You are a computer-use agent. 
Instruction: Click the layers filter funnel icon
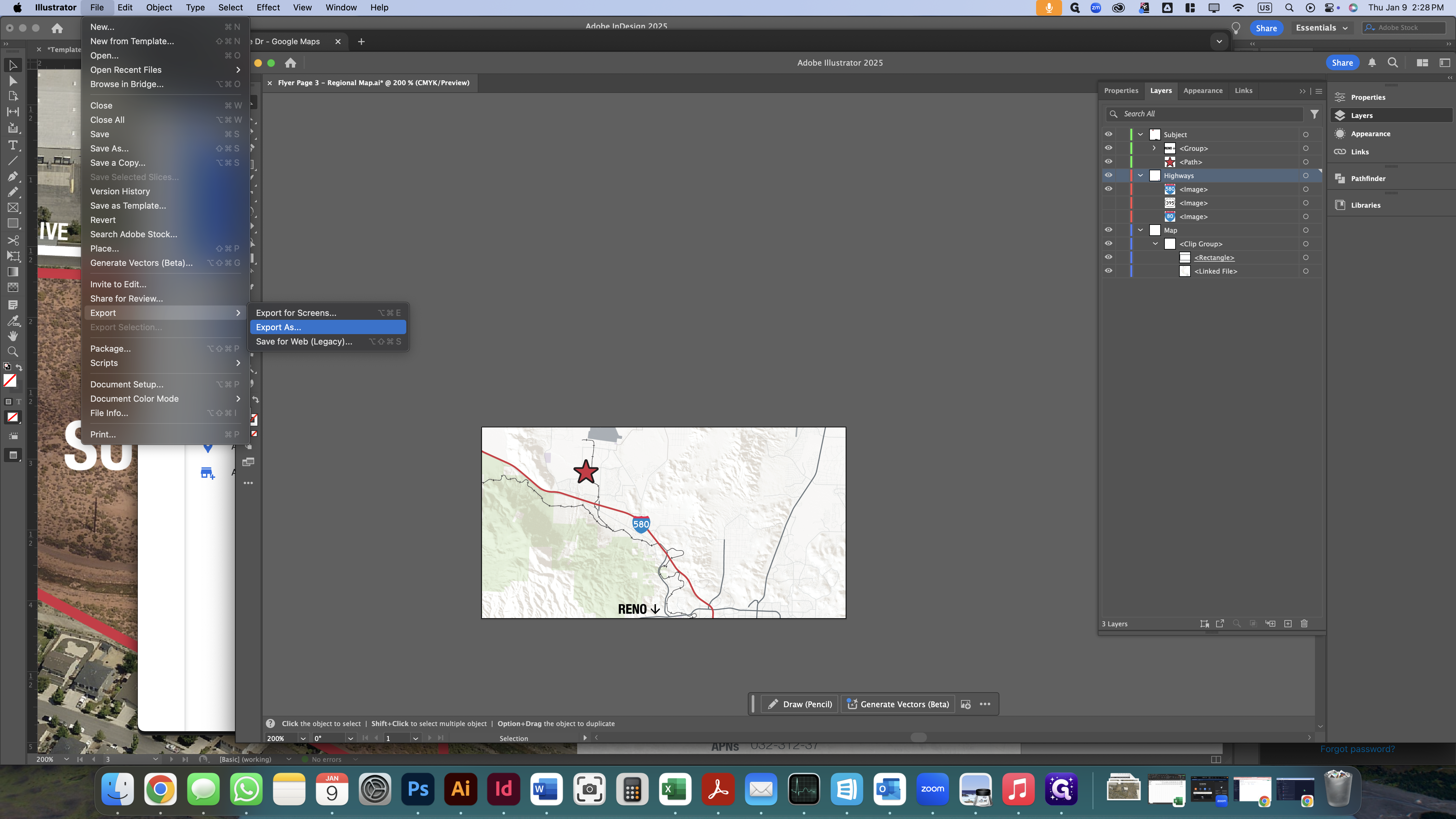tap(1315, 114)
